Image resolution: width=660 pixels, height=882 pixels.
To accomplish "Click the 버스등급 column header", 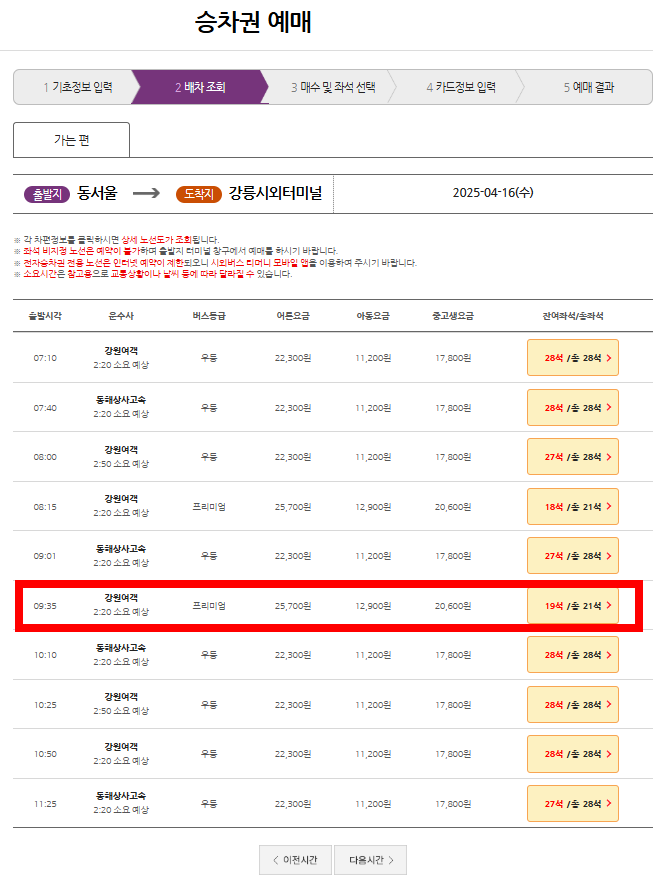I will point(209,316).
